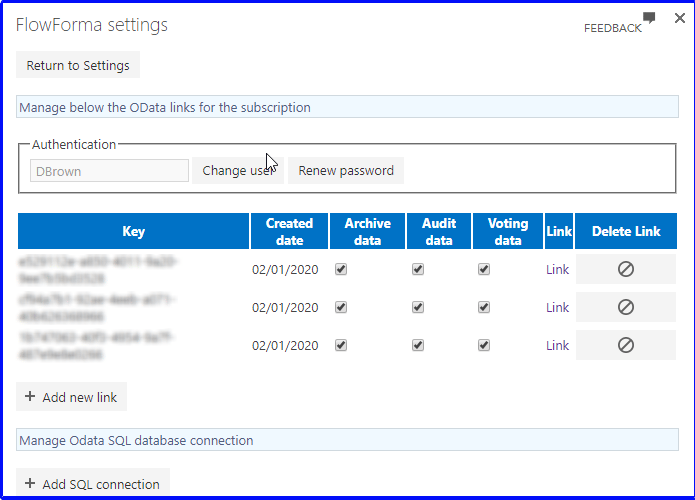Click the Voting data column header
The width and height of the screenshot is (695, 500).
(508, 231)
